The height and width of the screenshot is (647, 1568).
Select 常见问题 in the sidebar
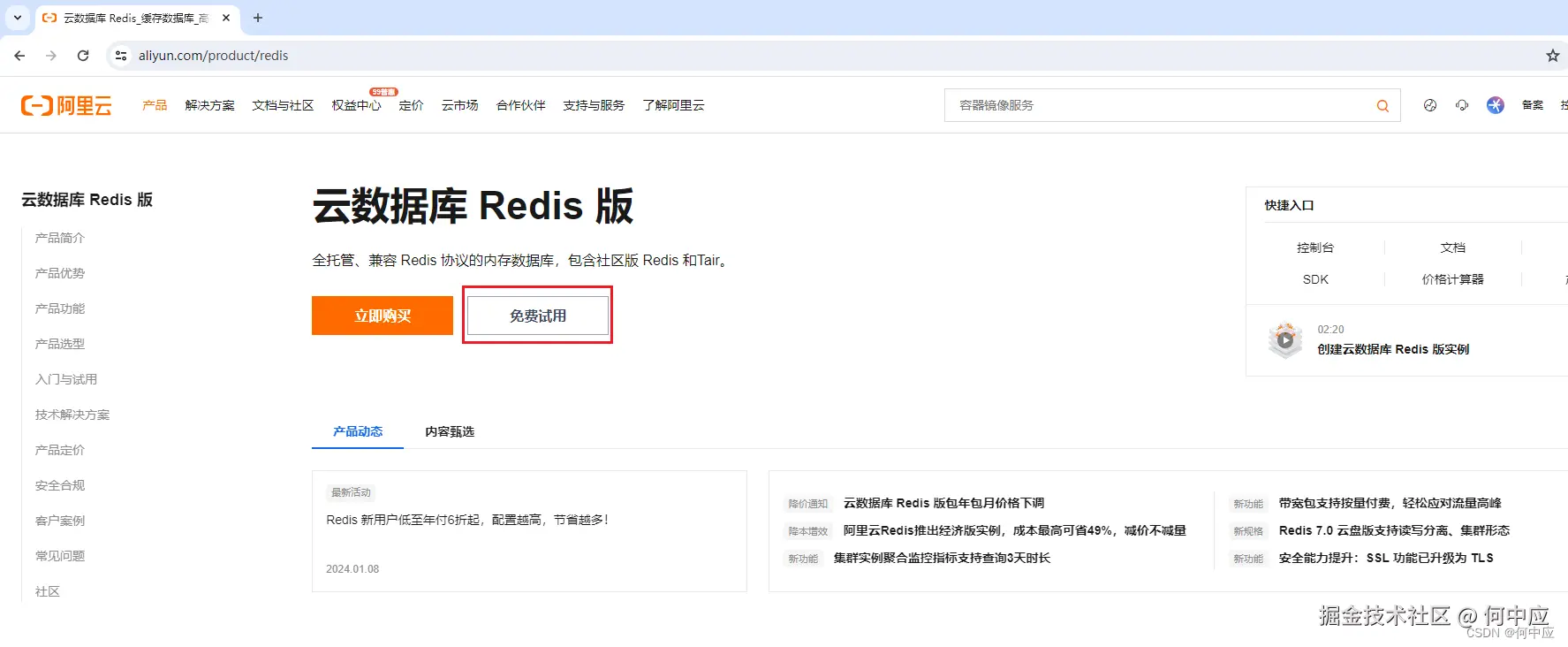[x=60, y=556]
